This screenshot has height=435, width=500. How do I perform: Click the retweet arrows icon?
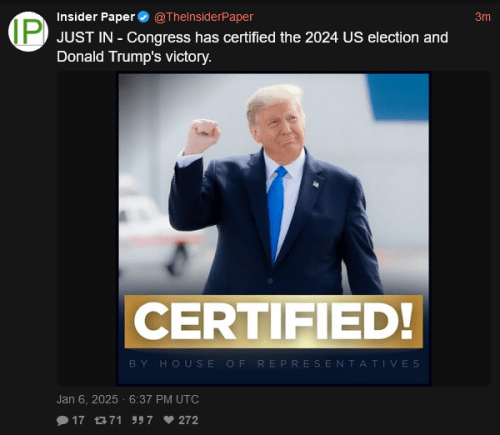tap(100, 420)
